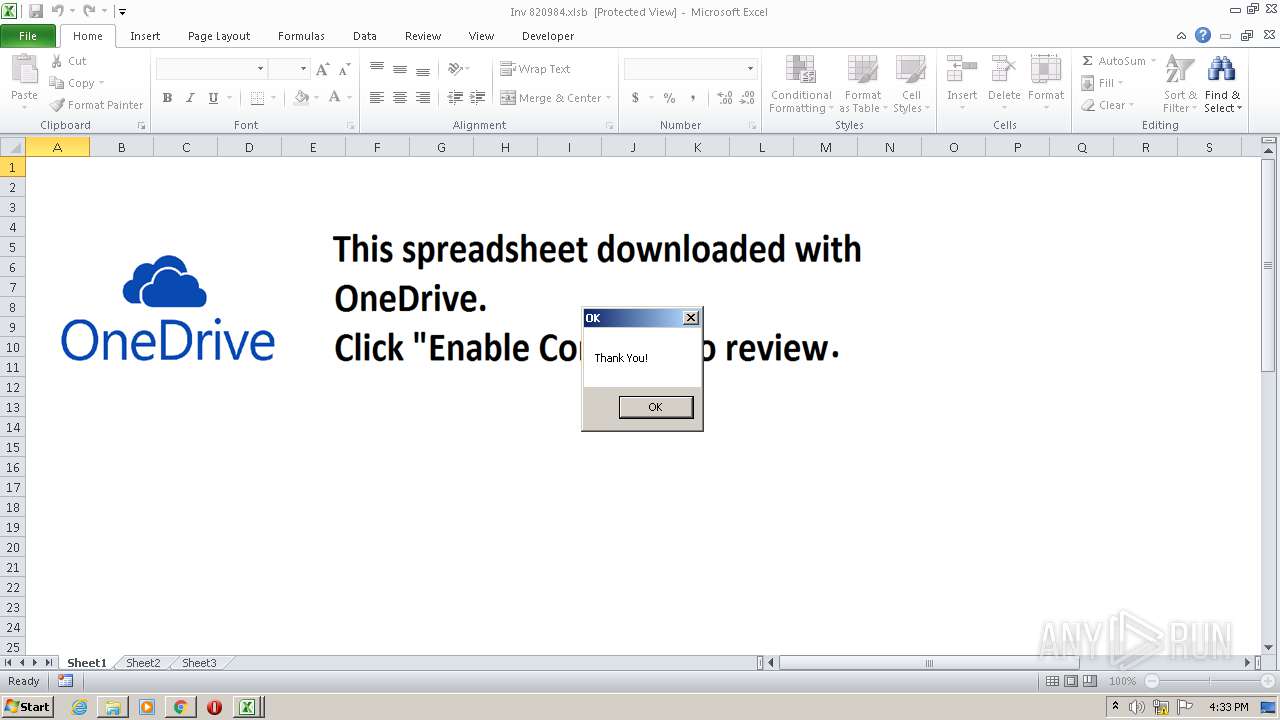Open the Clear eraser dropdown
Image resolution: width=1280 pixels, height=720 pixels.
(x=1108, y=105)
